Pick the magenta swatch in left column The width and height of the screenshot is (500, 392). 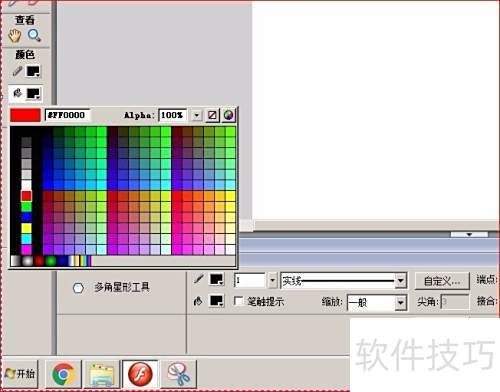point(26,249)
